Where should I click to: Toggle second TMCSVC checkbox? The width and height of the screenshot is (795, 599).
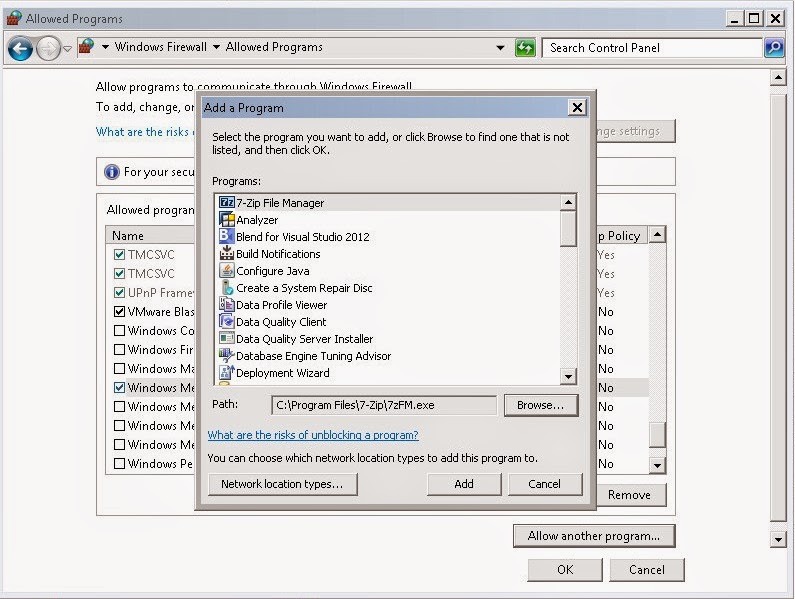click(x=120, y=273)
